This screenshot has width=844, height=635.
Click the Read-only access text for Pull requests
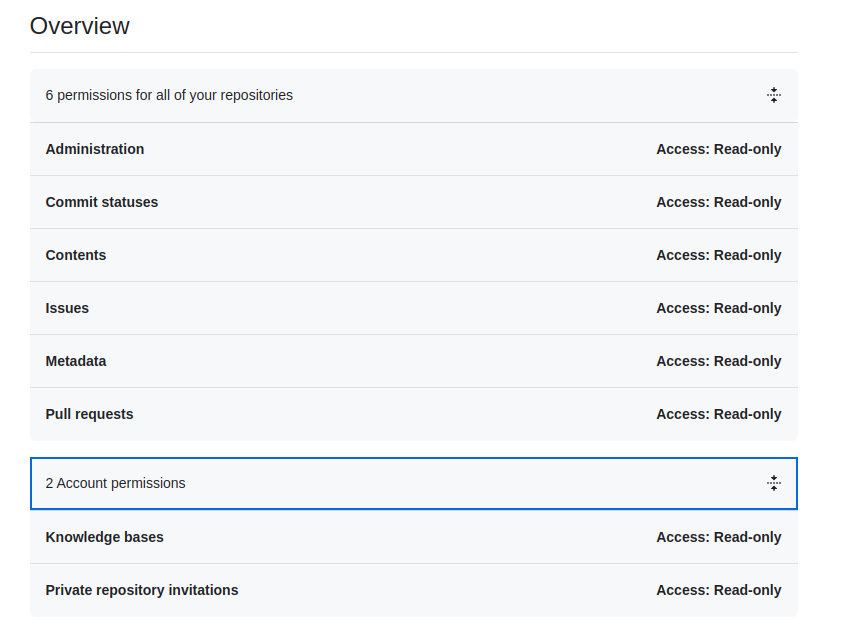pyautogui.click(x=718, y=414)
